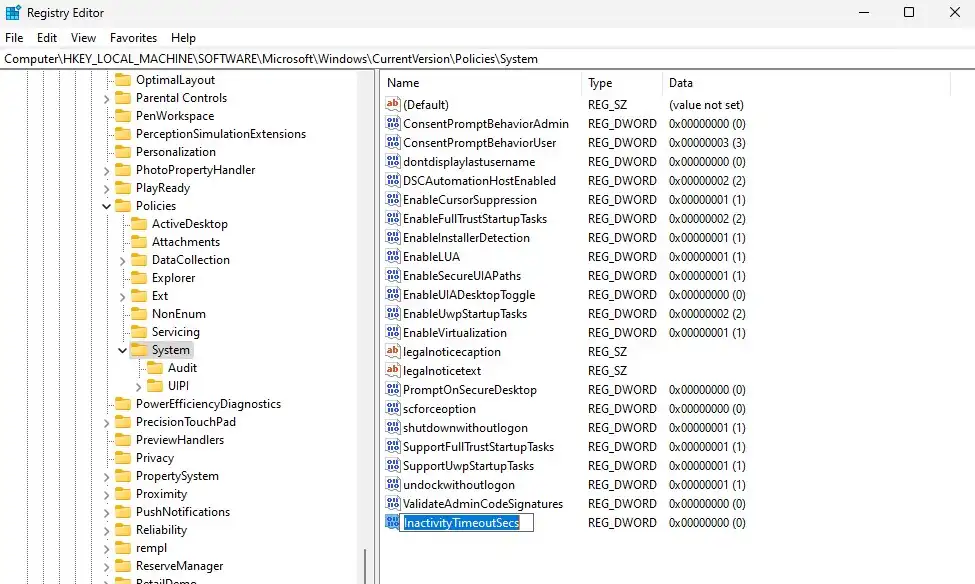Open the File menu
Screen dimensions: 975x584
[x=14, y=38]
